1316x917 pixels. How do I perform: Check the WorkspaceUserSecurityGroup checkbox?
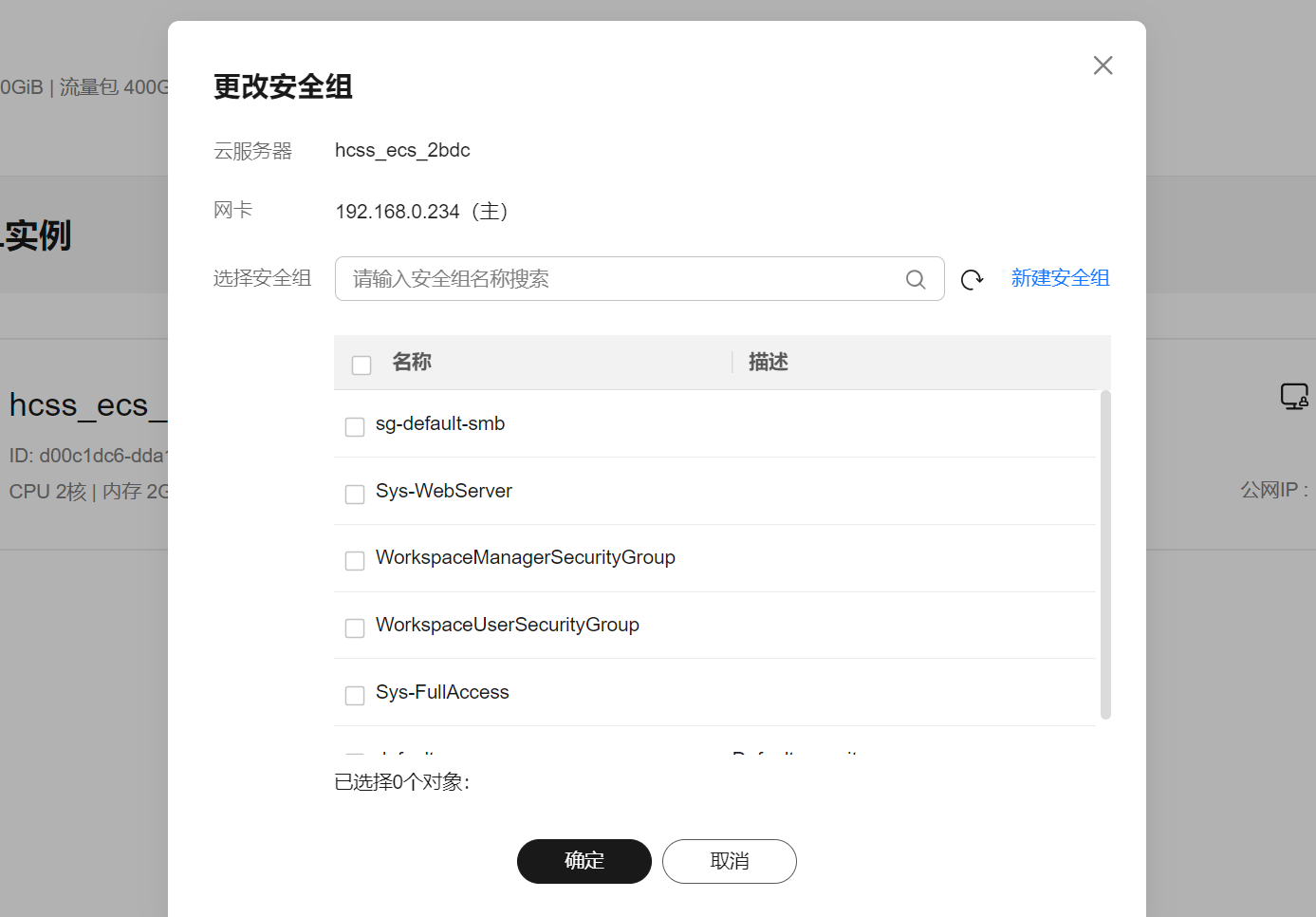point(355,628)
